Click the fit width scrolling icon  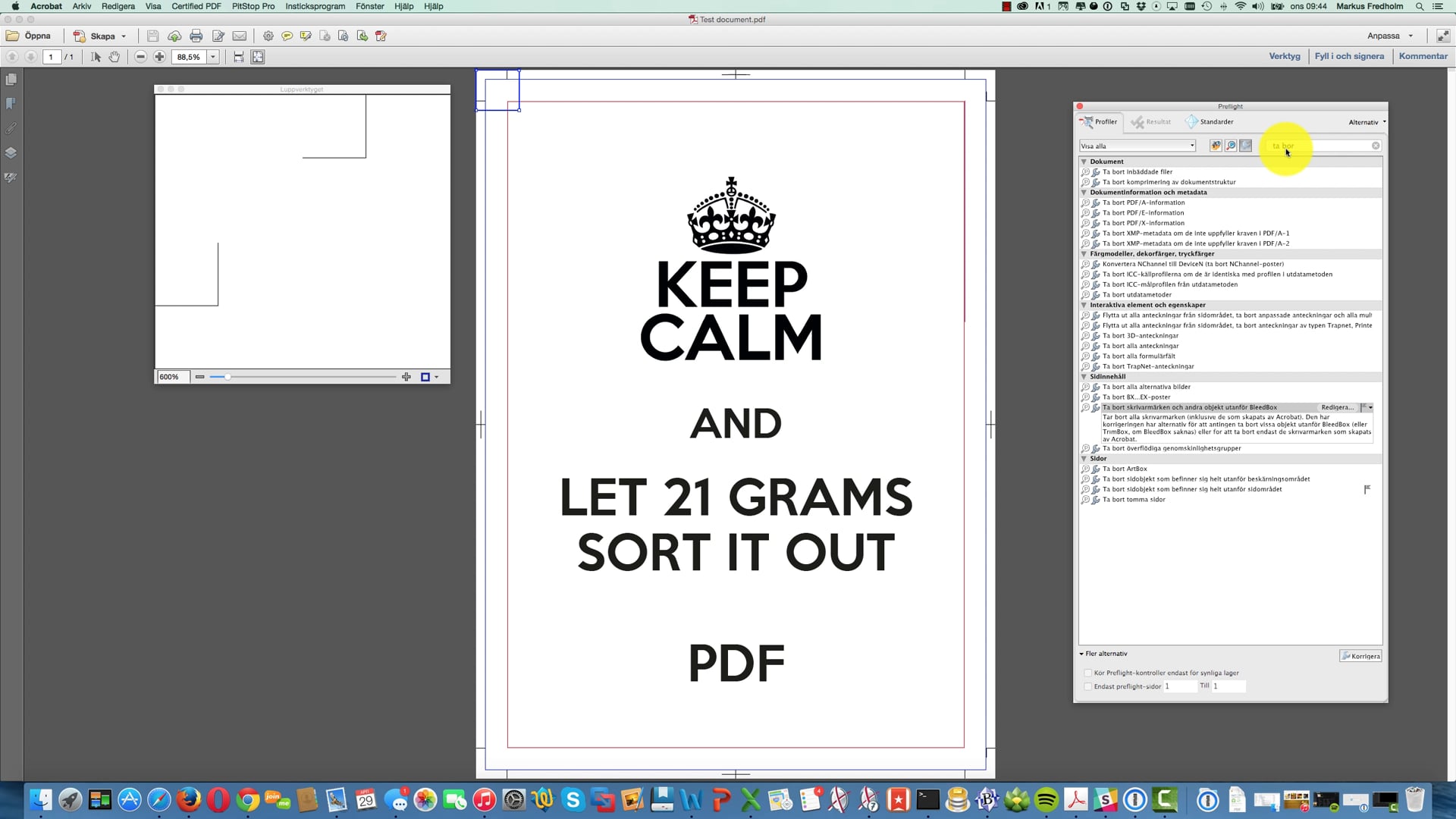point(239,57)
